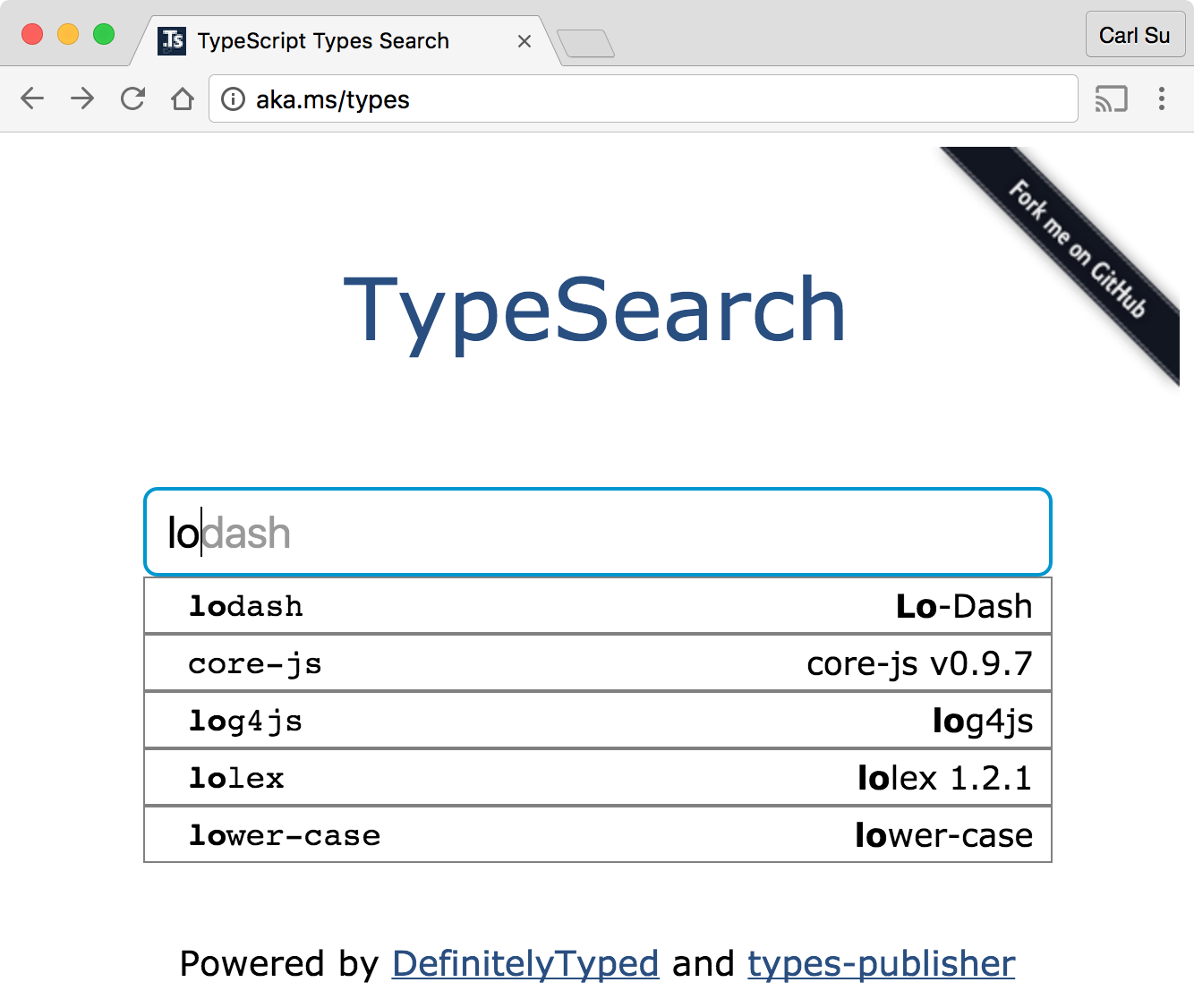Image resolution: width=1194 pixels, height=1008 pixels.
Task: Click the Carl Su profile button
Action: (1135, 35)
